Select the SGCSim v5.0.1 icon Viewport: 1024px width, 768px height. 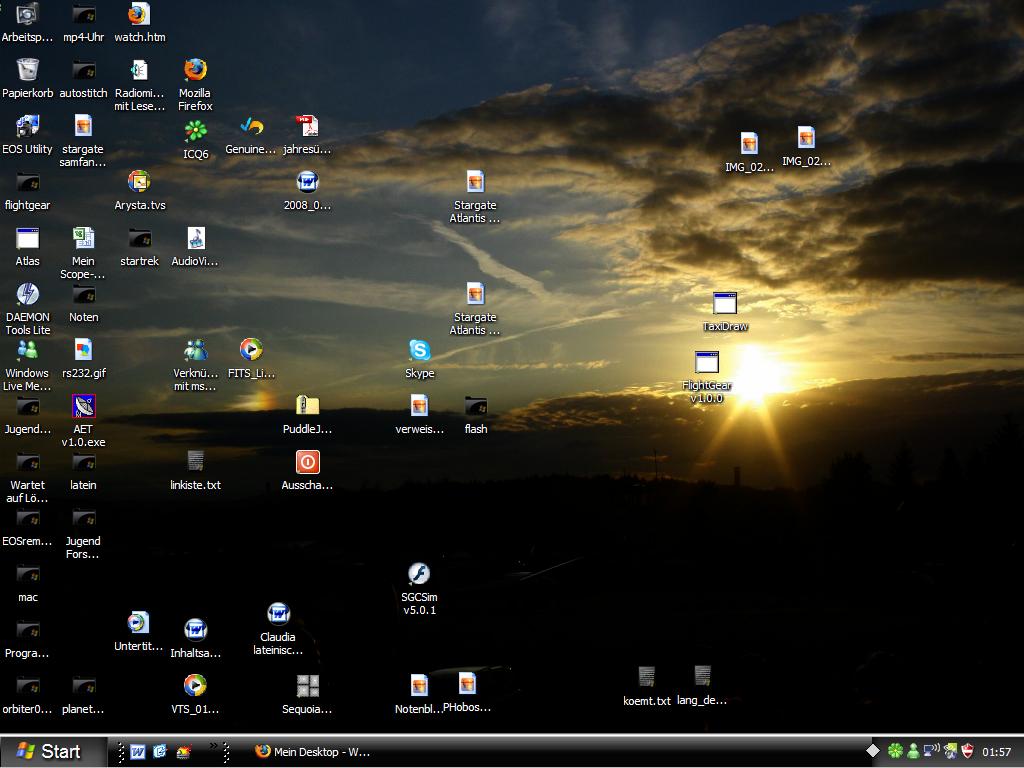419,574
